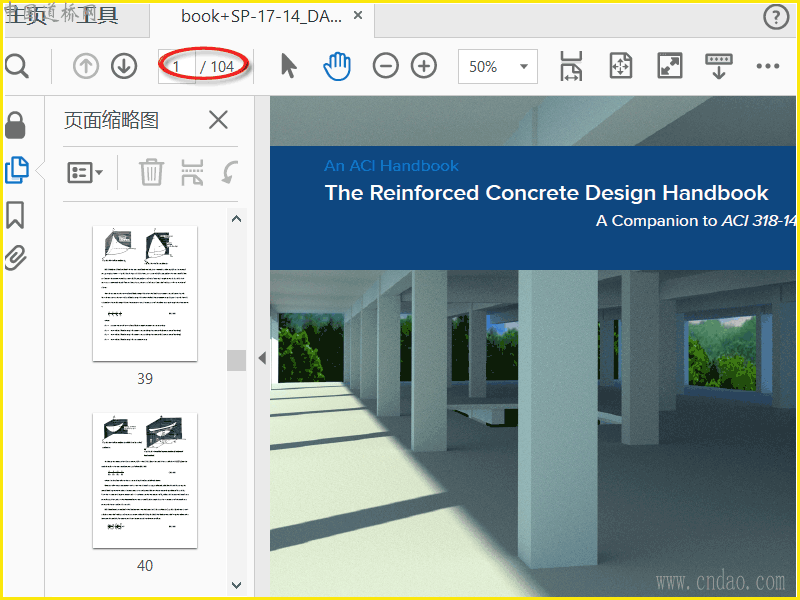Go to previous page with up arrow
Screen dimensions: 800x600
(x=87, y=66)
